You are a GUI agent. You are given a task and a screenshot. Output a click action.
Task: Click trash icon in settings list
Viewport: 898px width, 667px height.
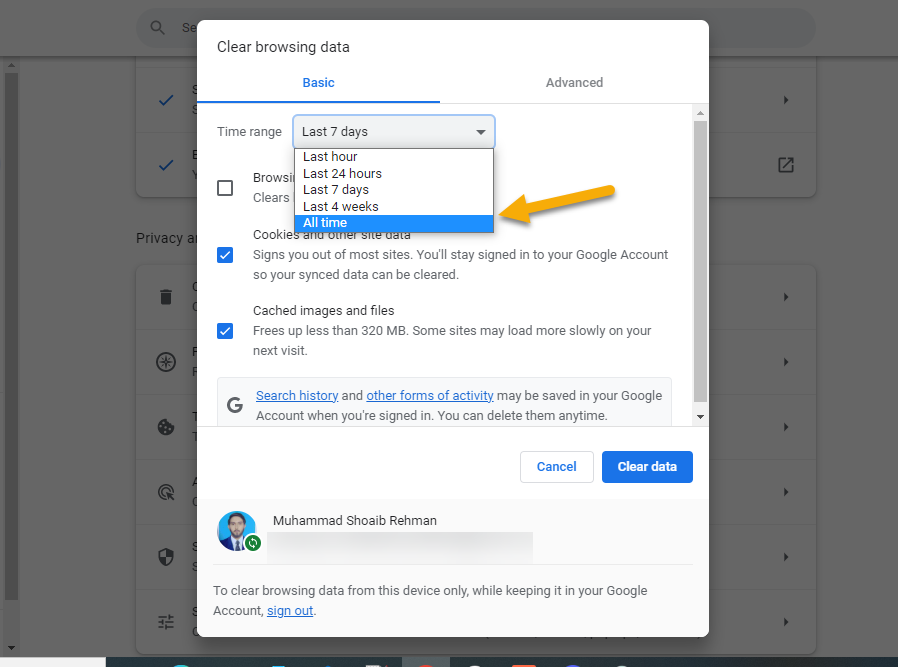[x=166, y=297]
